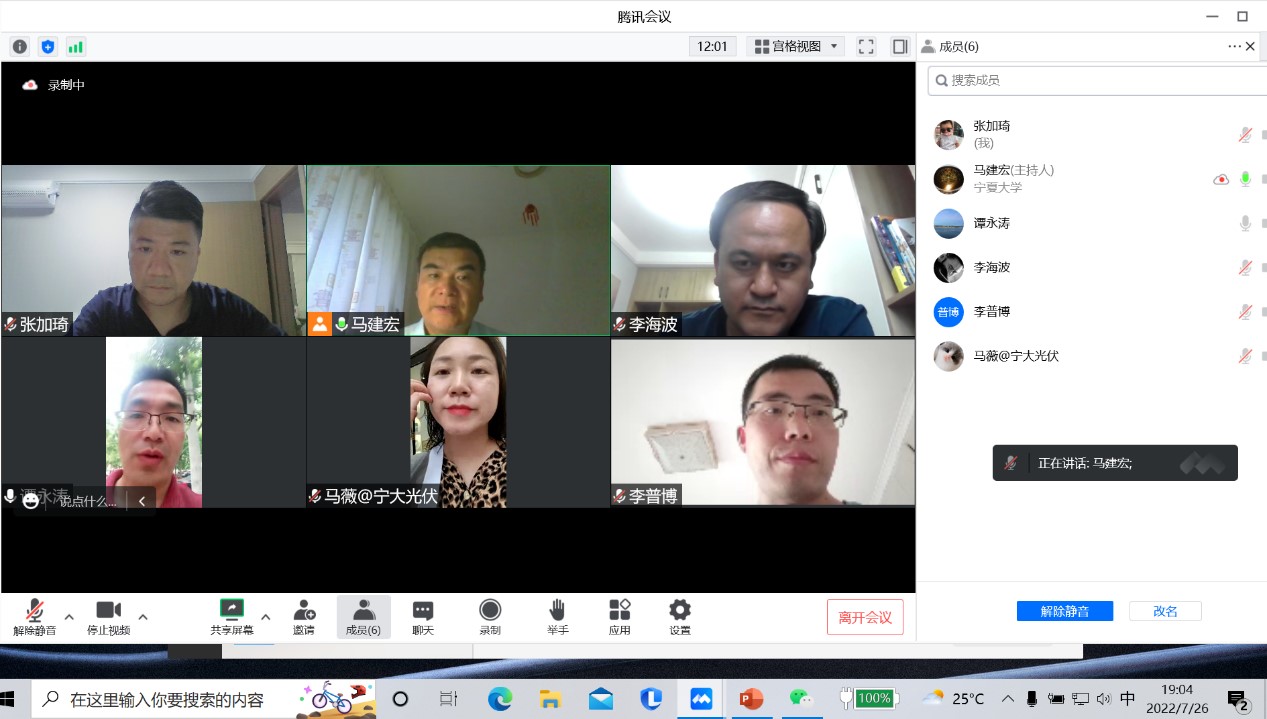The image size is (1267, 719).
Task: Open the Invite (邀请) icon
Action: [303, 616]
